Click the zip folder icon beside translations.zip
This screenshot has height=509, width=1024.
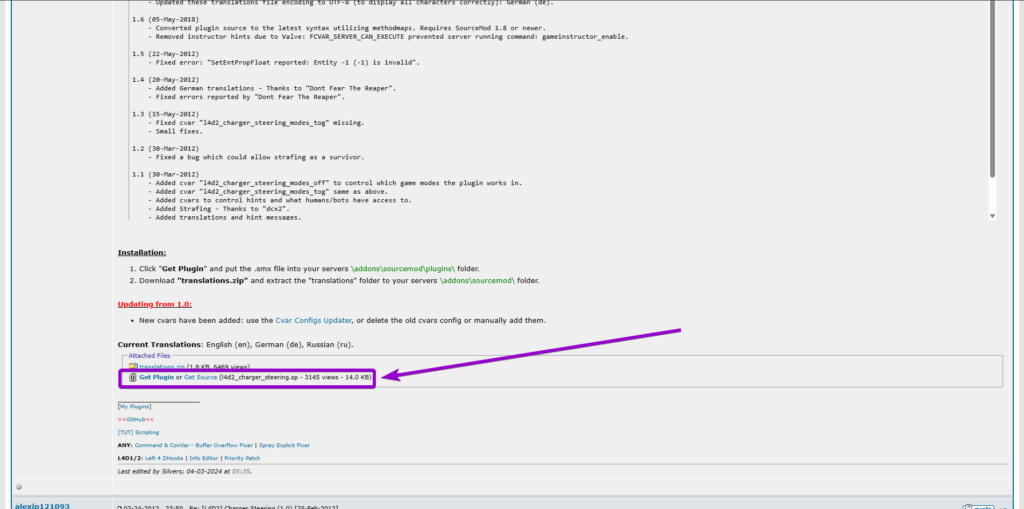(133, 367)
